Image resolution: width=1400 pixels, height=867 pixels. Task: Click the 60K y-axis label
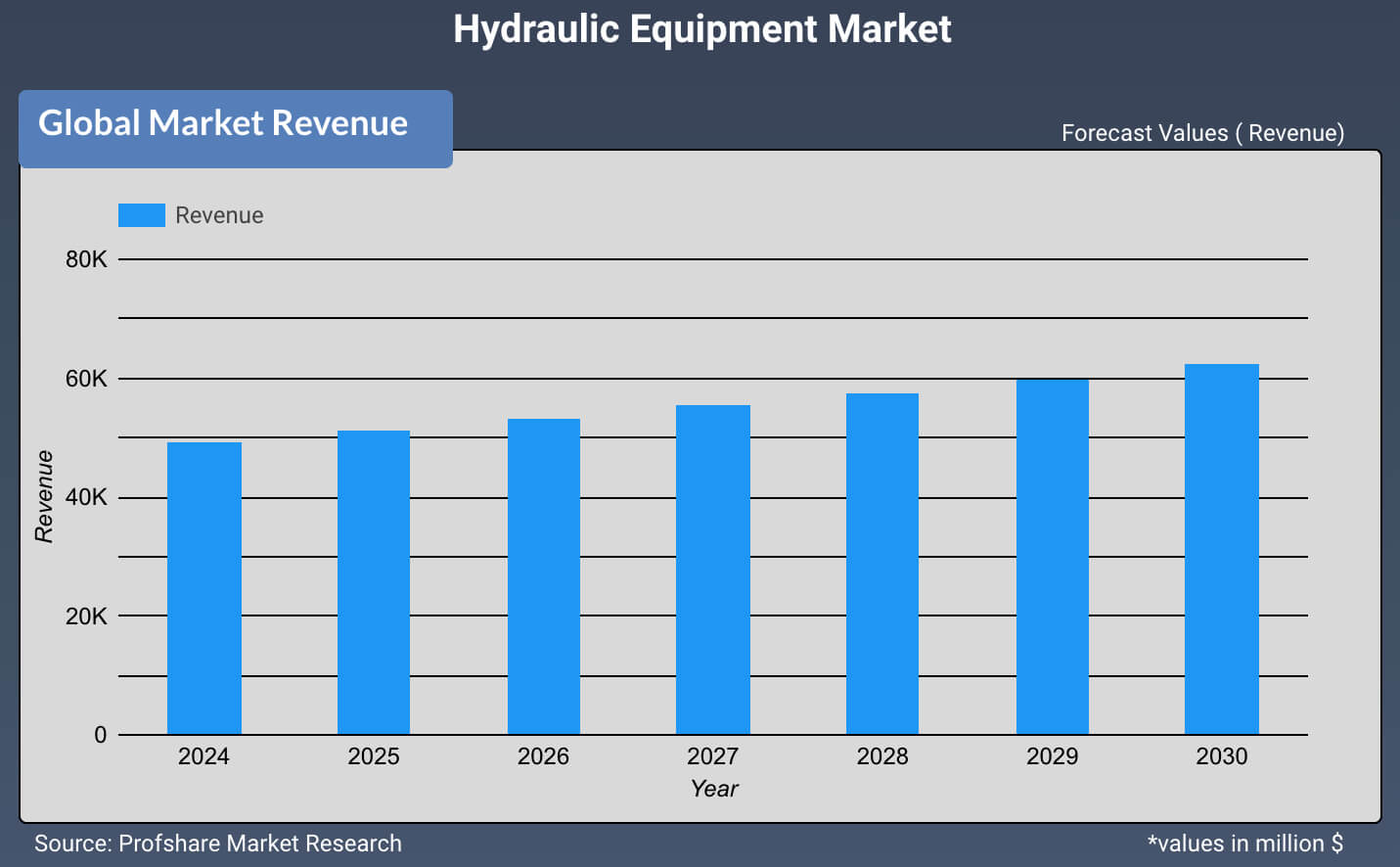tap(86, 379)
